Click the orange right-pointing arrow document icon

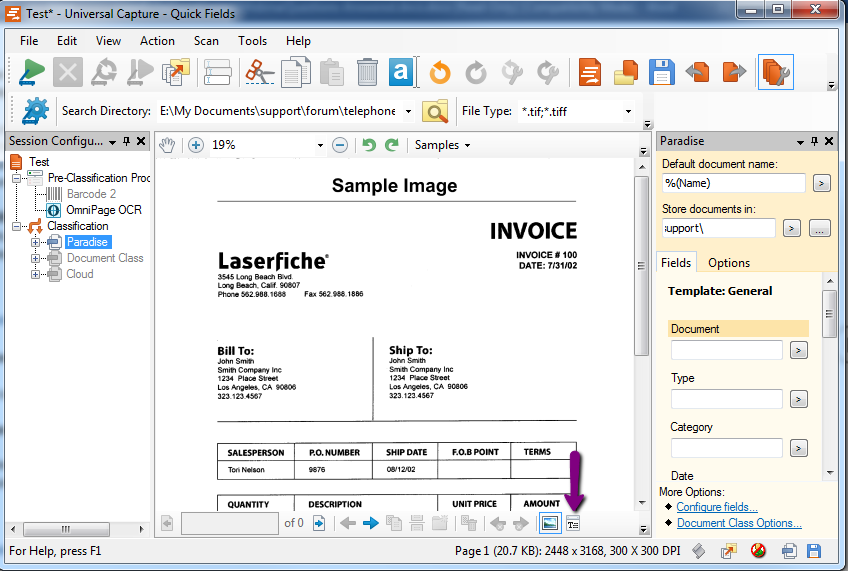click(x=734, y=72)
